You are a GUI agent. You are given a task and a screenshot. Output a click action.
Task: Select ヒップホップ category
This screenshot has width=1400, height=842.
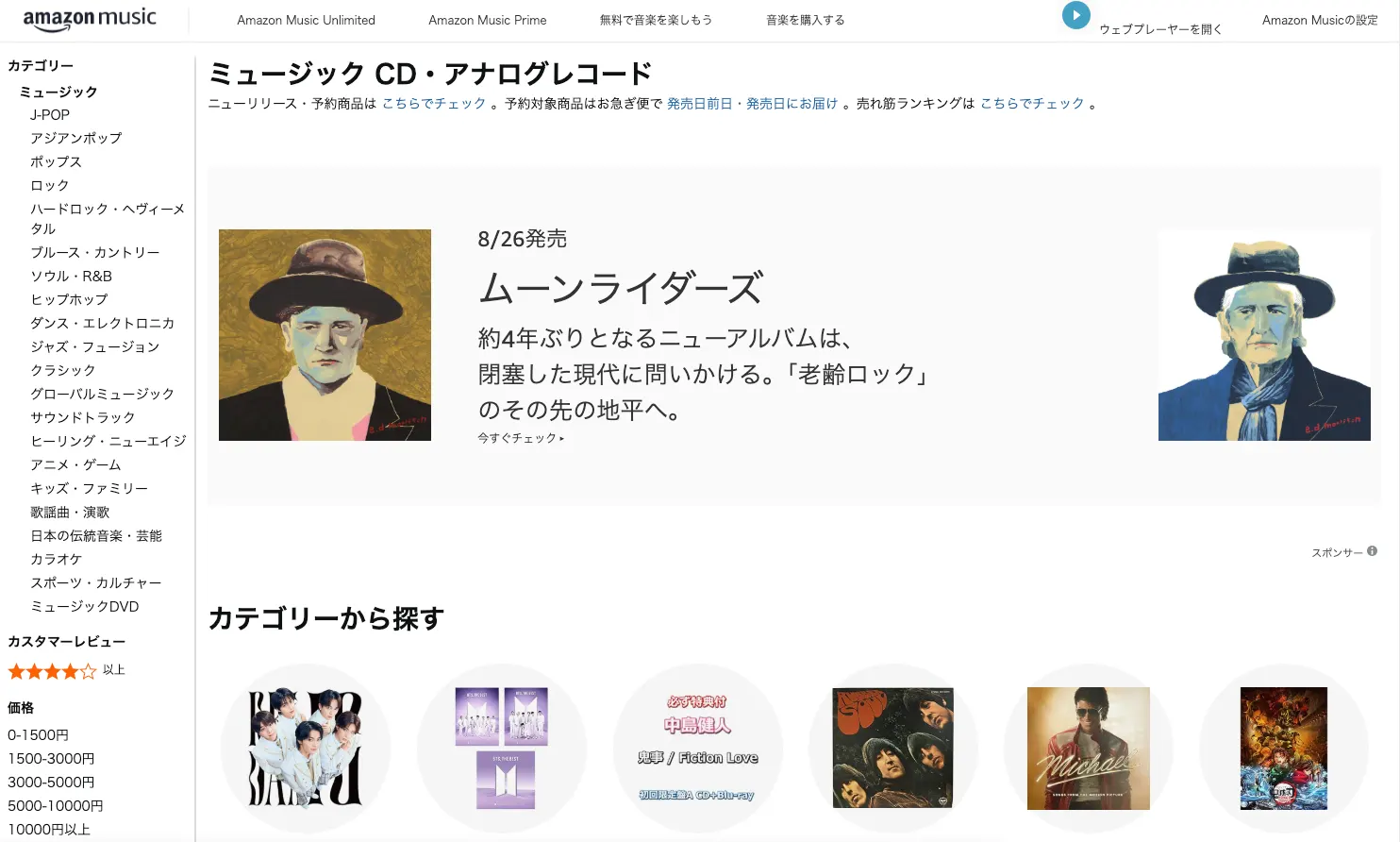click(x=69, y=299)
